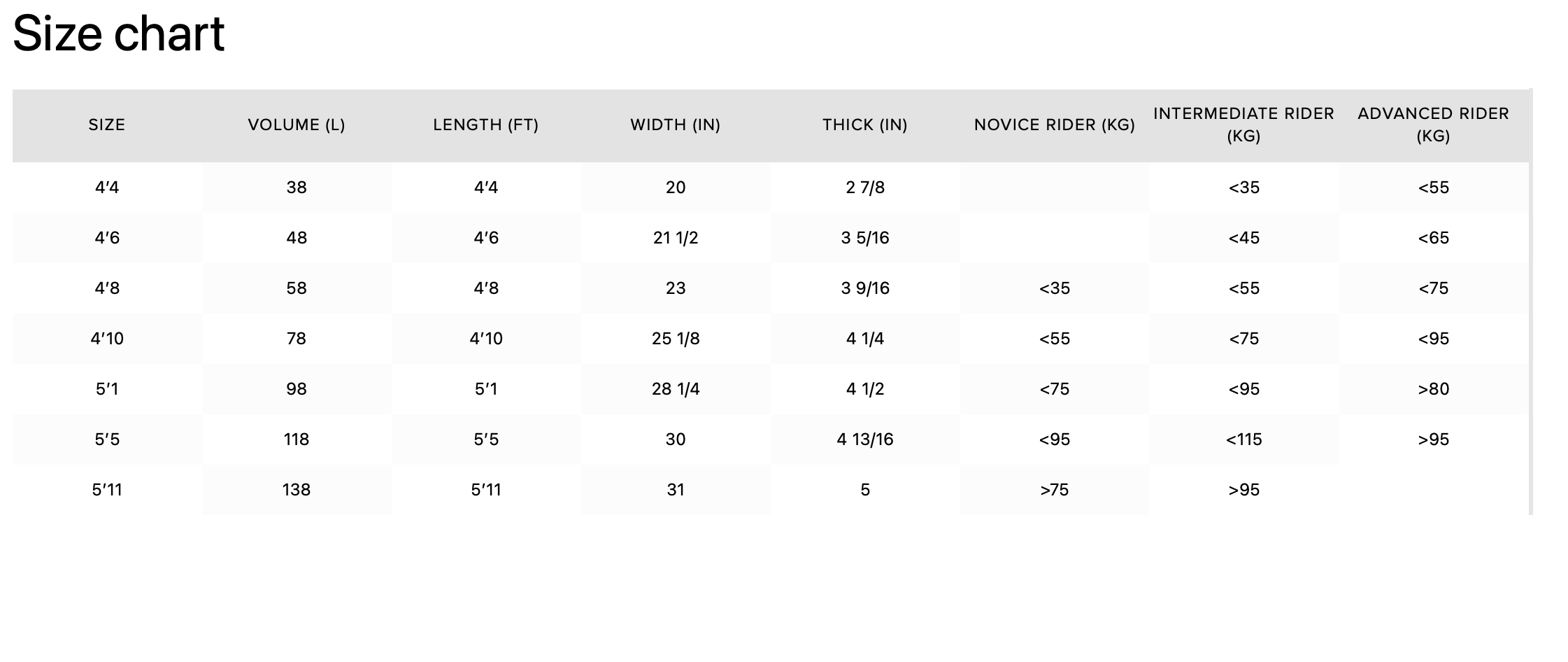Image resolution: width=1568 pixels, height=662 pixels.
Task: Select the ADVANCED RIDER (KG) header
Action: click(x=1434, y=125)
